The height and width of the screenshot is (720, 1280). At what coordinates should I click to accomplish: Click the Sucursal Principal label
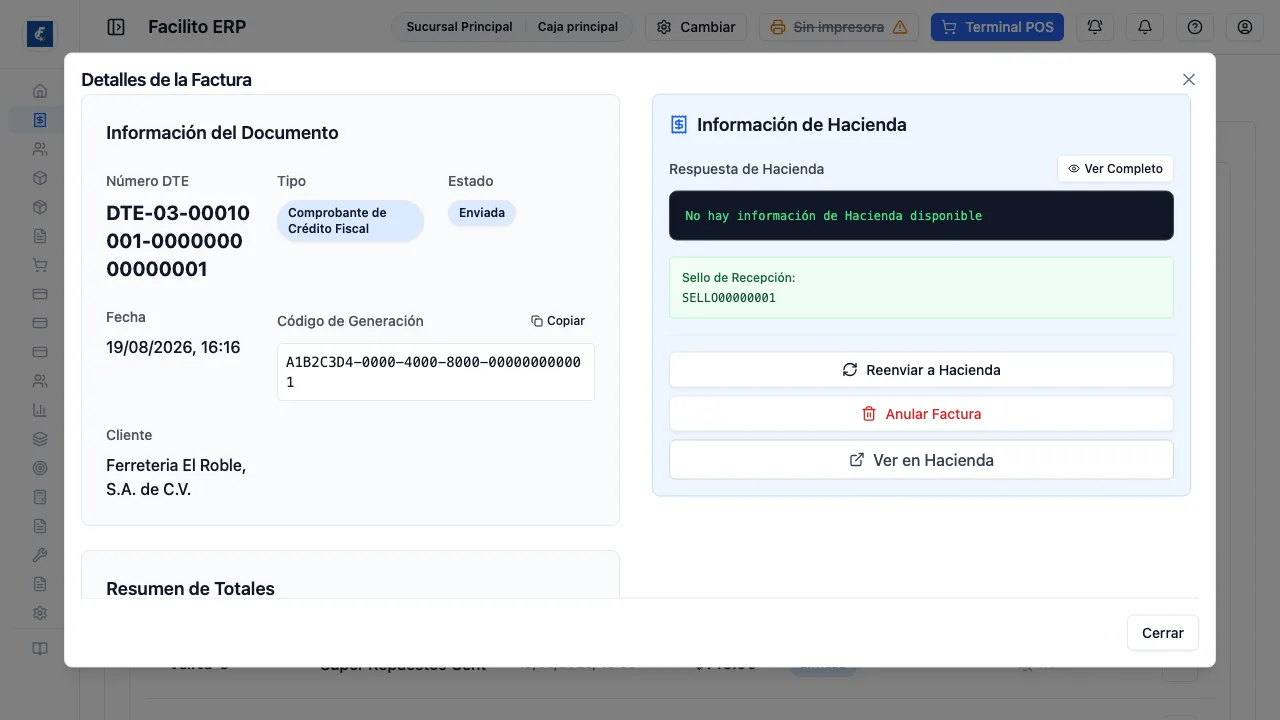(x=459, y=27)
